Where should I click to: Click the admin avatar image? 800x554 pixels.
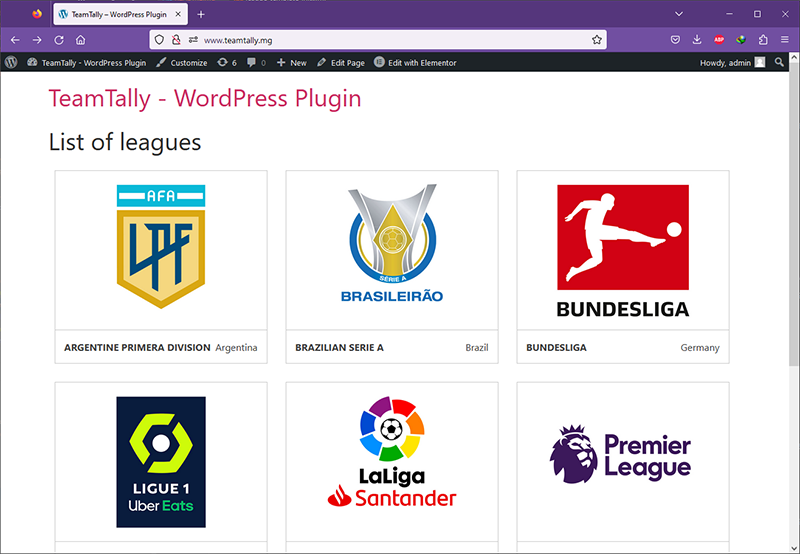pos(760,62)
